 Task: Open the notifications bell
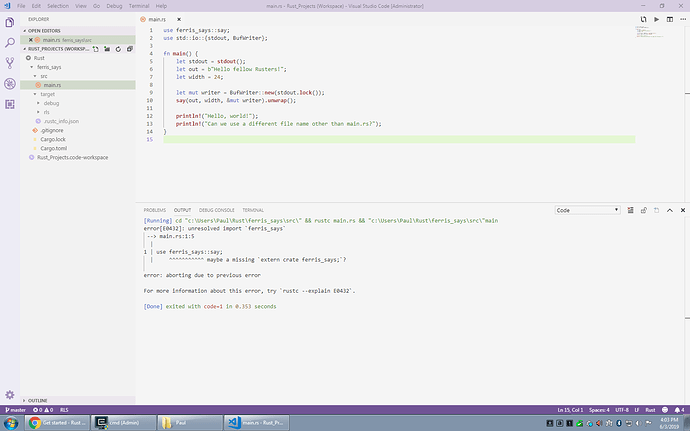(x=679, y=410)
